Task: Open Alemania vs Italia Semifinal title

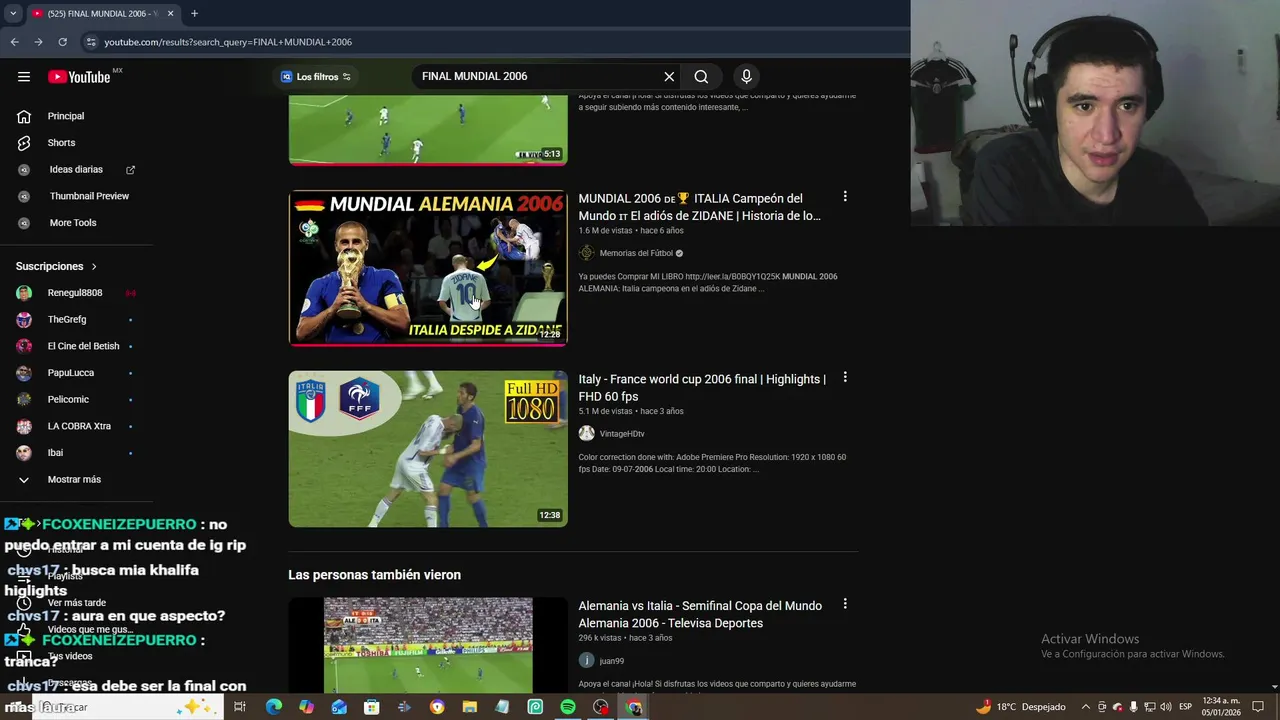Action: pos(700,614)
